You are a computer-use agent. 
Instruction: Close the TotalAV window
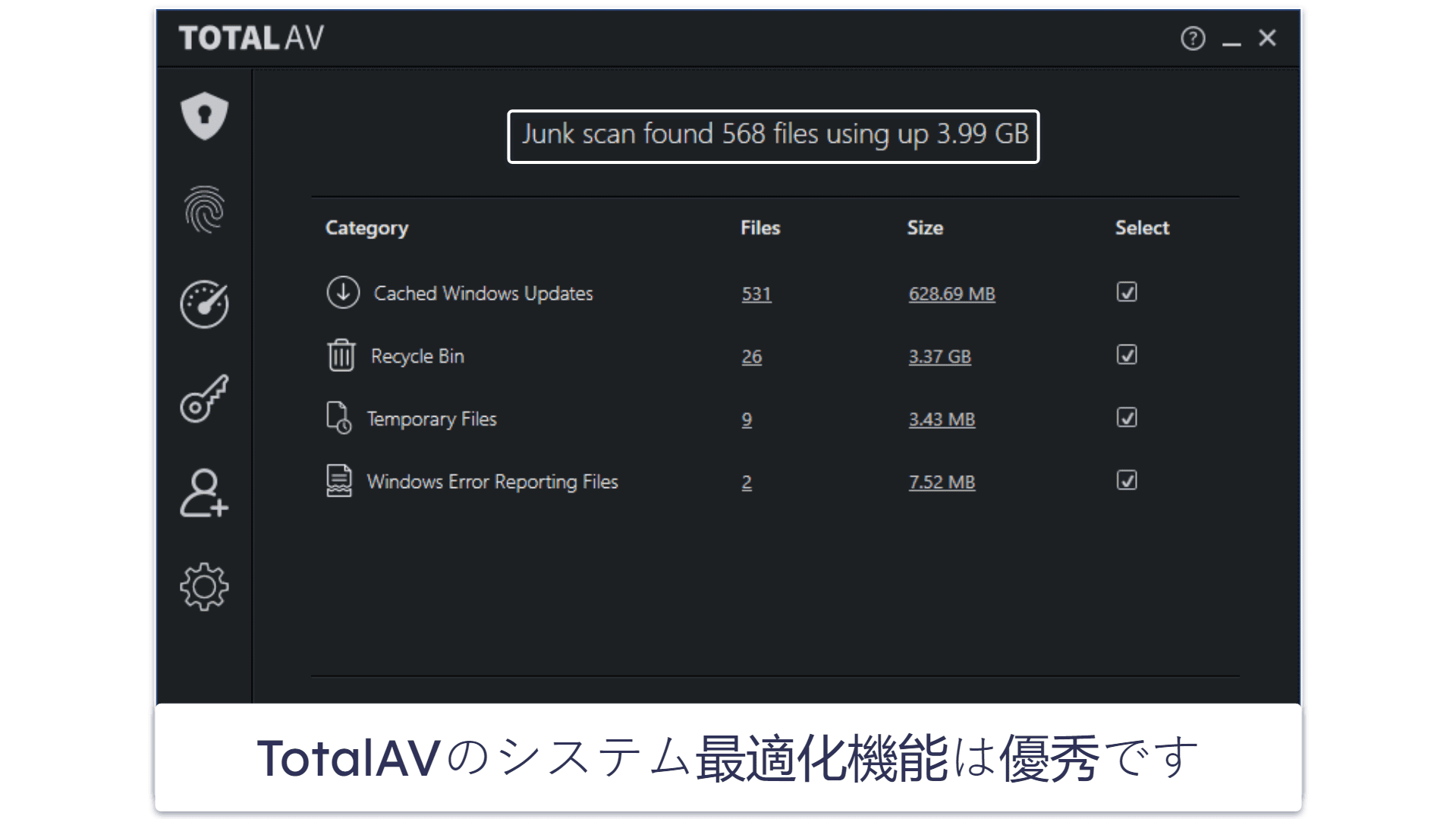pos(1267,38)
